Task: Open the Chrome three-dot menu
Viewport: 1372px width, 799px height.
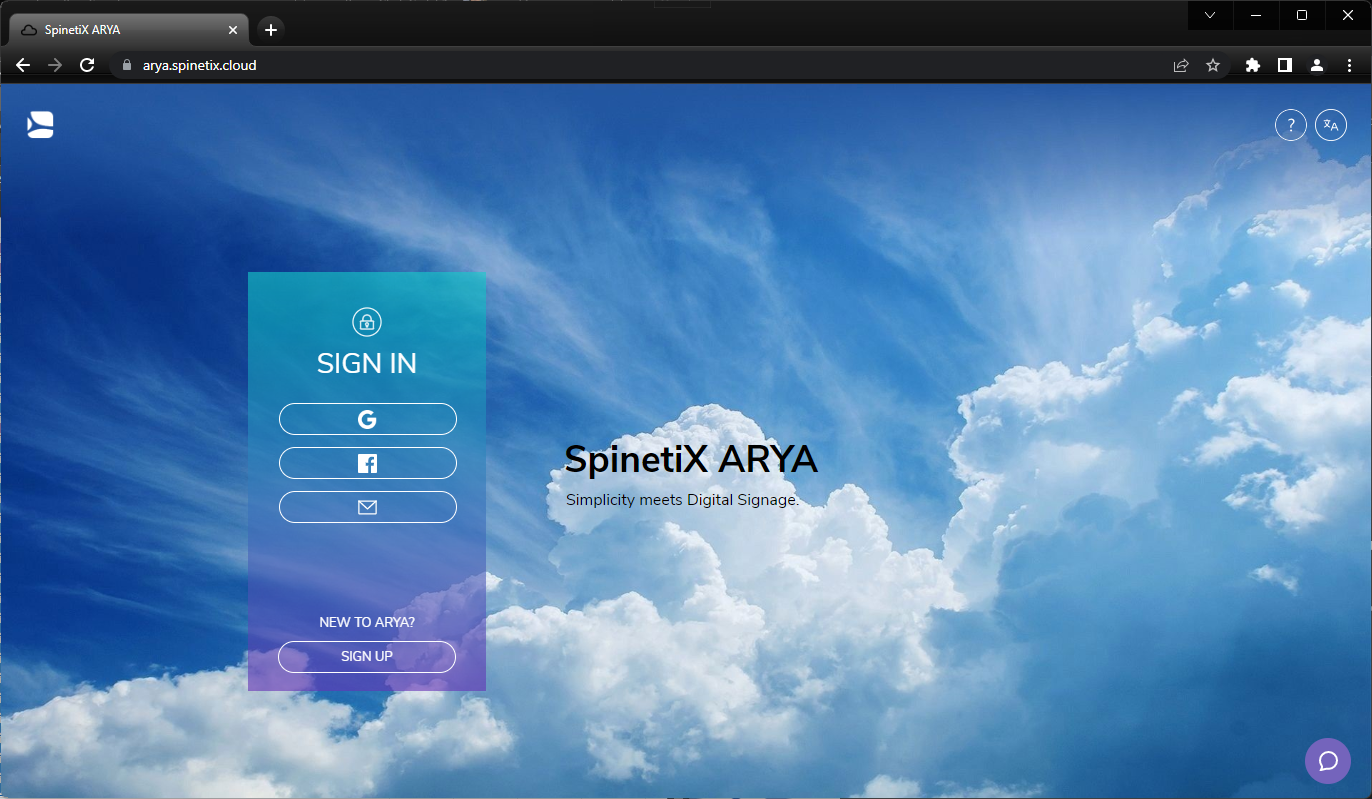Action: click(x=1349, y=65)
